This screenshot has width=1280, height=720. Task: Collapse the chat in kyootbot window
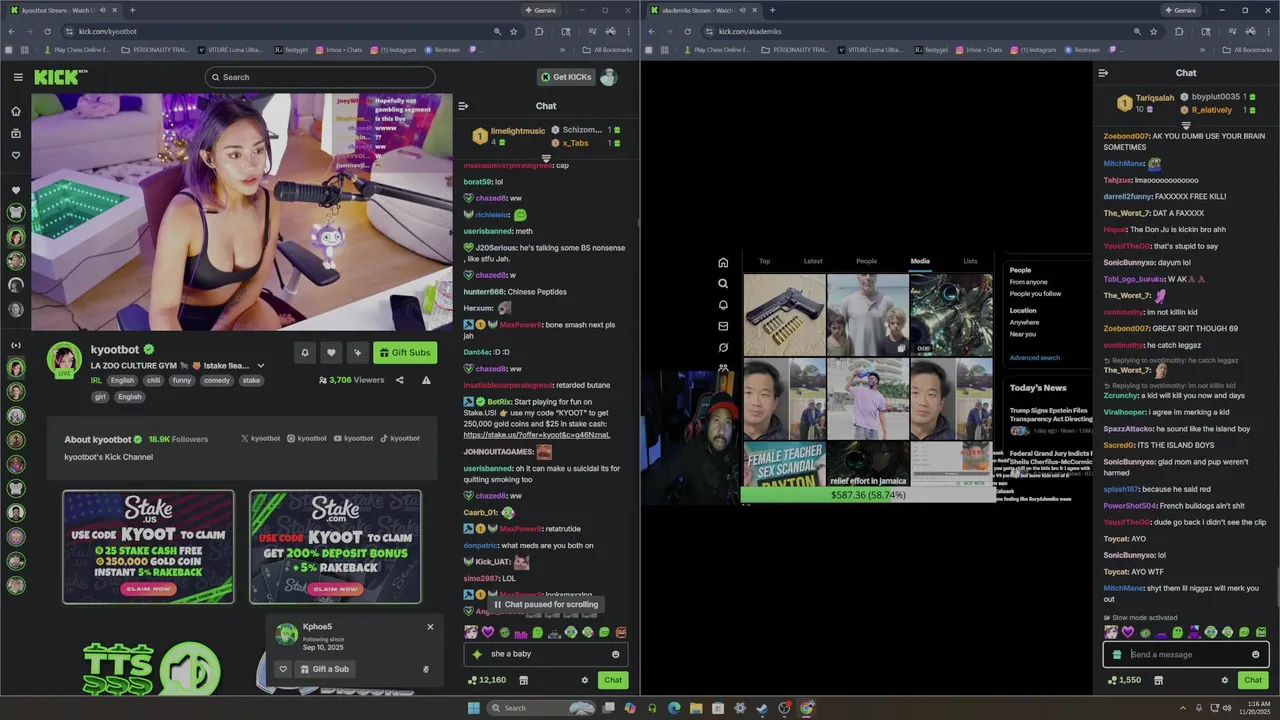pyautogui.click(x=463, y=106)
